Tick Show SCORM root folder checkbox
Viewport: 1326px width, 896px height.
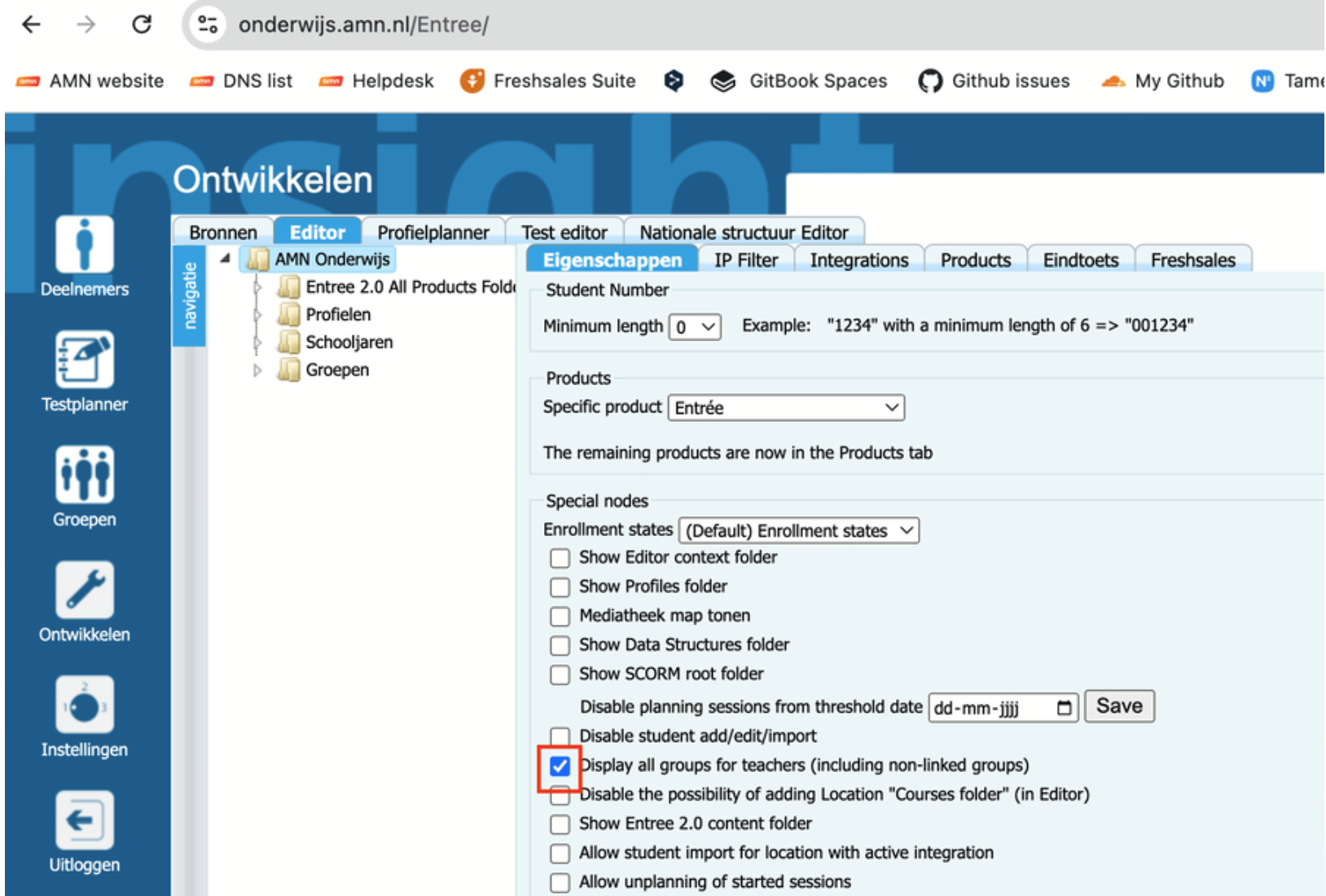(560, 674)
